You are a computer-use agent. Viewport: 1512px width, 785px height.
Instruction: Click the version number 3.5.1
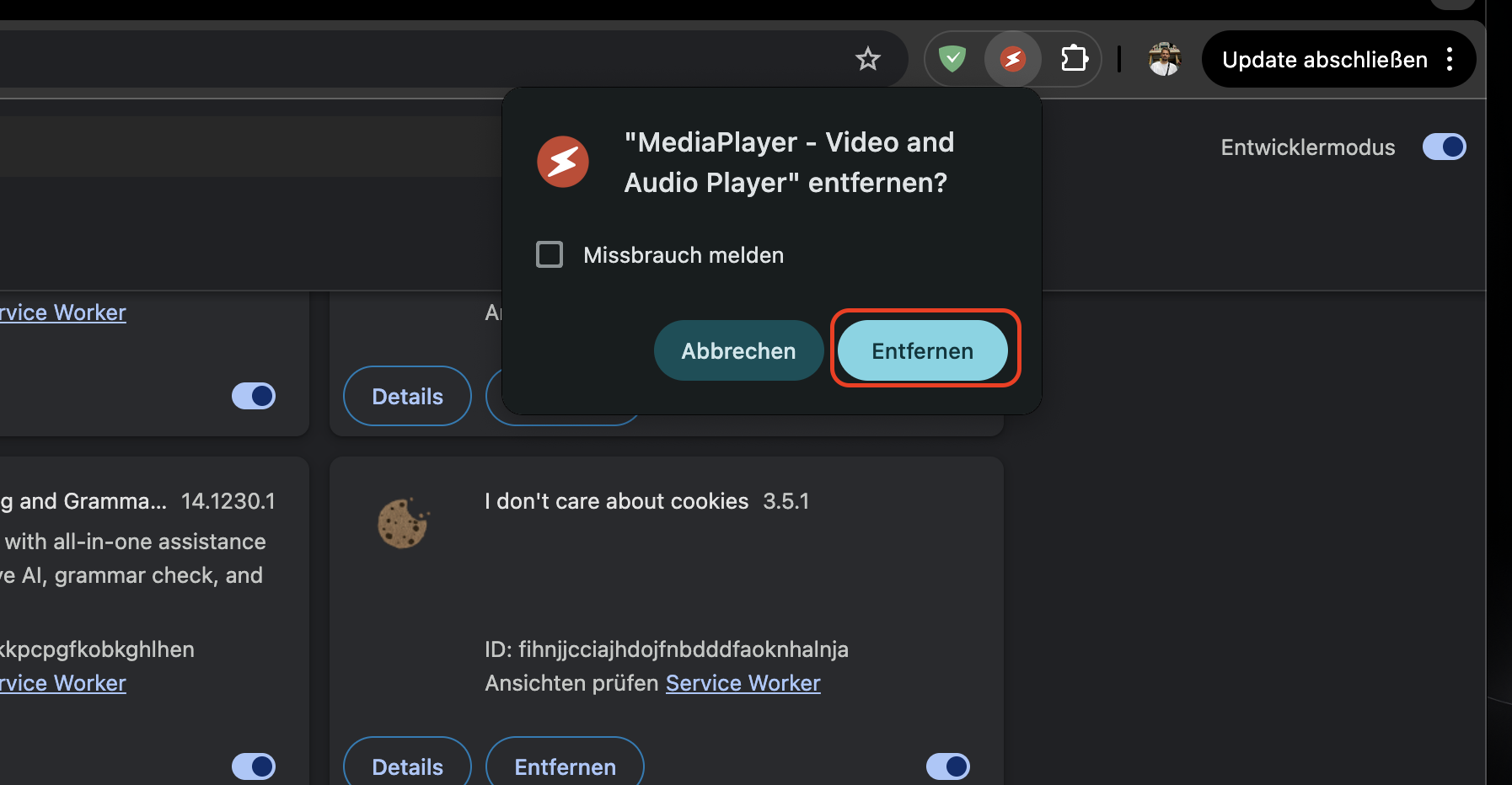click(x=786, y=501)
